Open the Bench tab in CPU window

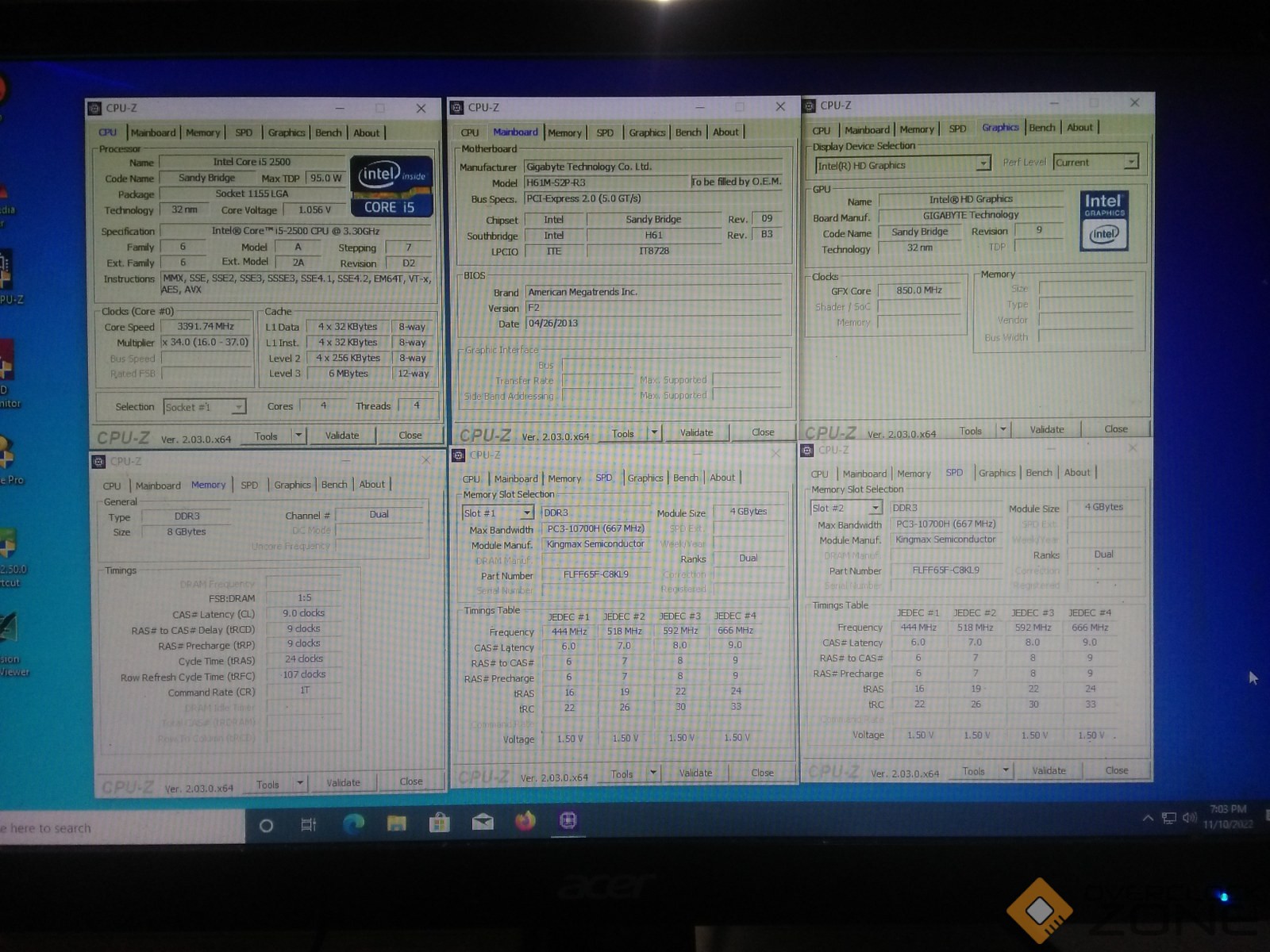(x=329, y=132)
